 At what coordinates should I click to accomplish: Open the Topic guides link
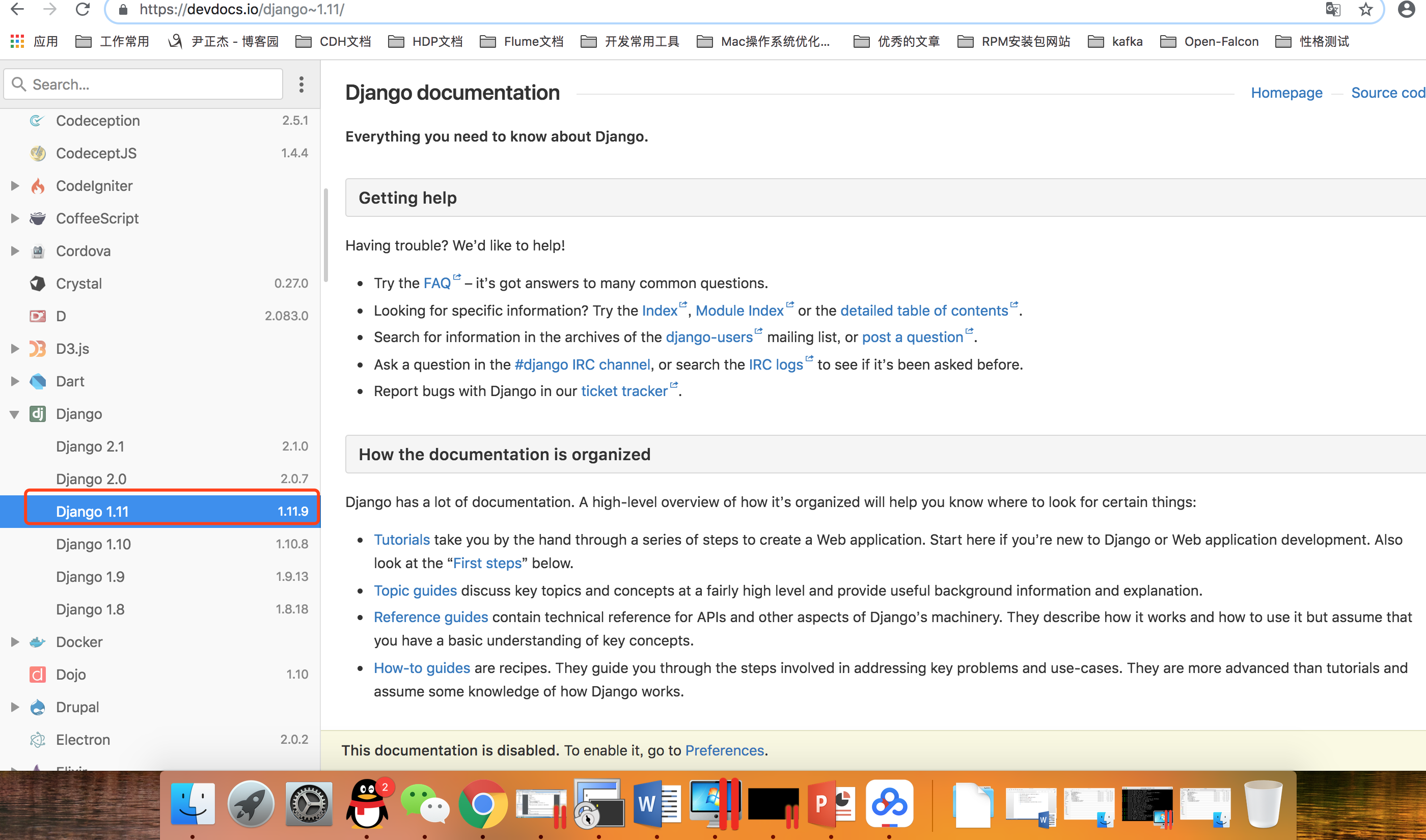pos(415,591)
